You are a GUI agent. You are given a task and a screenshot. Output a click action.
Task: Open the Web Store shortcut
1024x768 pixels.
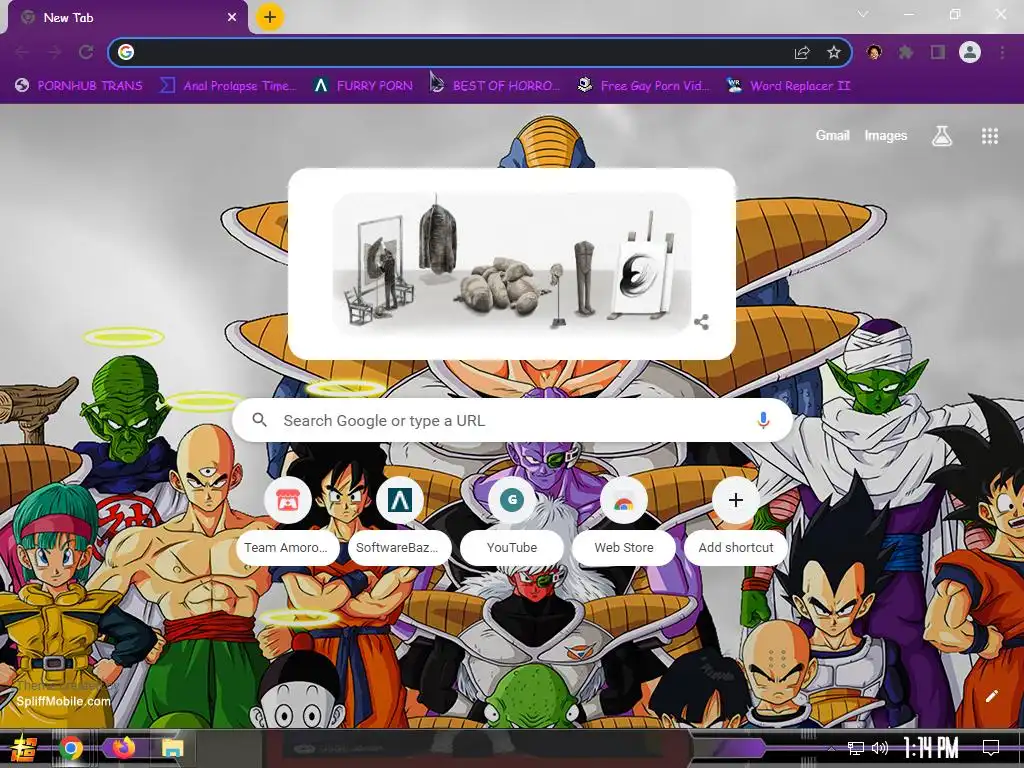coord(624,520)
